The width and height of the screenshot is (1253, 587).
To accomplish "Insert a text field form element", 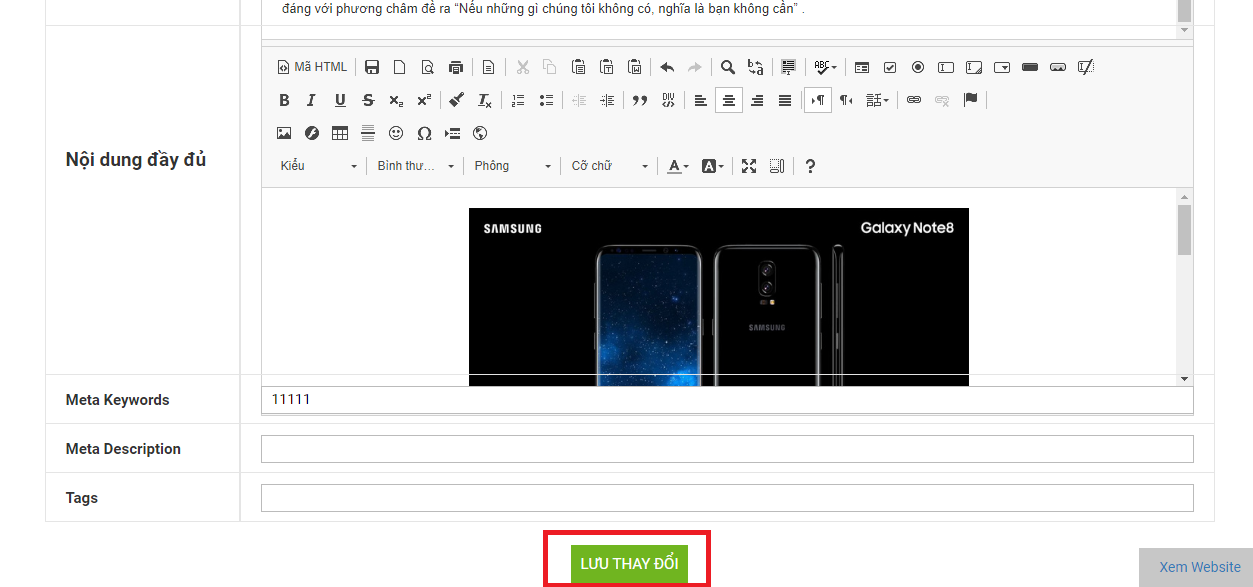I will tap(945, 67).
